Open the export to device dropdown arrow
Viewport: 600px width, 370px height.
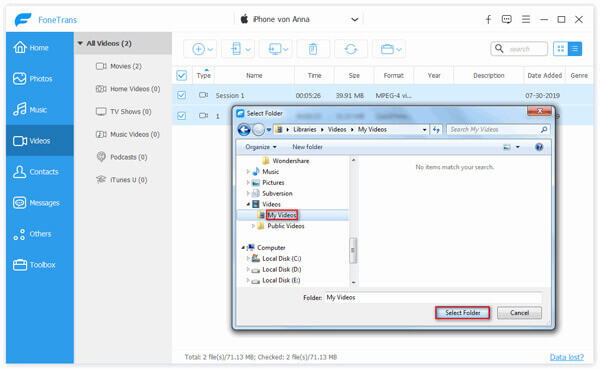tap(248, 49)
